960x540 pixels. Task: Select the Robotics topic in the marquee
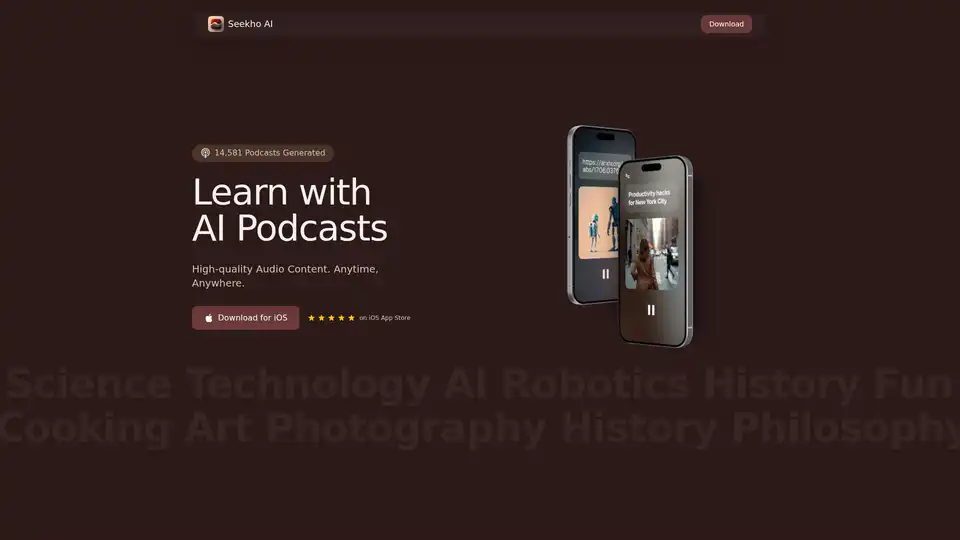(x=594, y=385)
